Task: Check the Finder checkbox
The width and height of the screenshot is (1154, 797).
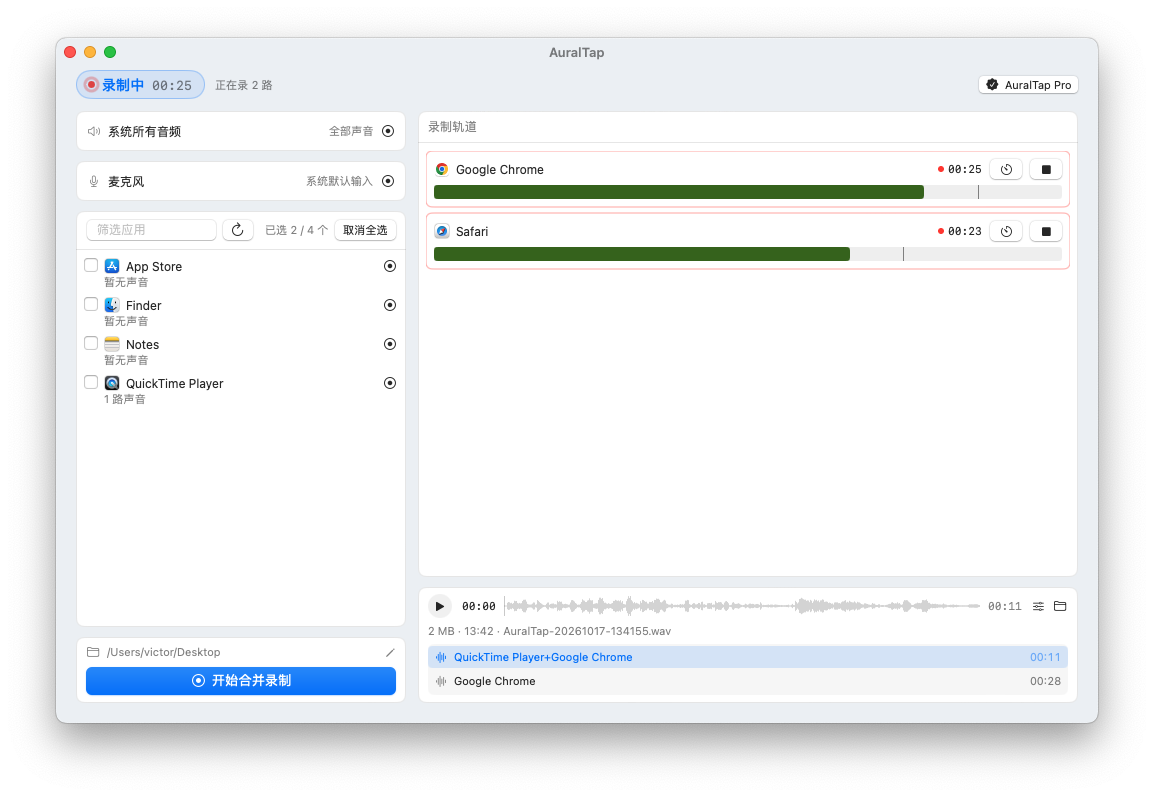Action: point(91,304)
